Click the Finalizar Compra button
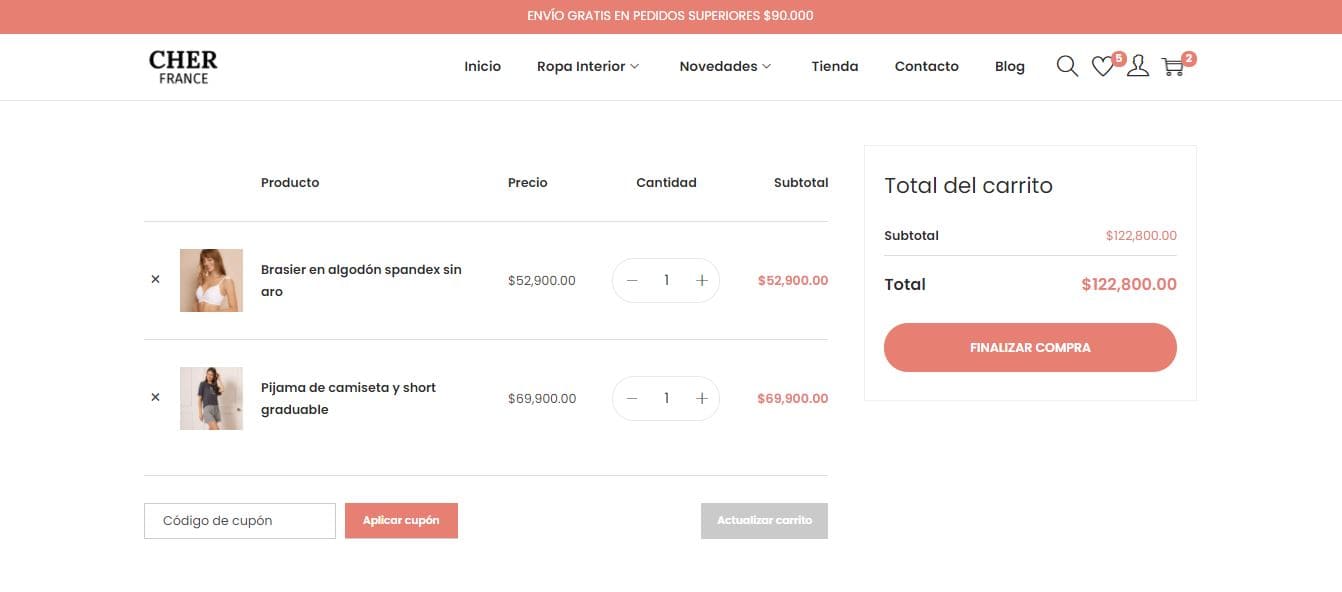Image resolution: width=1342 pixels, height=592 pixels. 1030,347
